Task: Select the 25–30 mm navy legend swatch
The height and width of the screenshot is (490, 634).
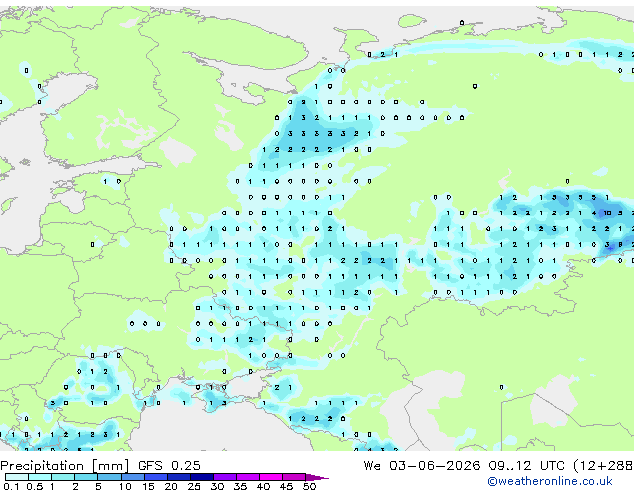Action: (x=201, y=477)
